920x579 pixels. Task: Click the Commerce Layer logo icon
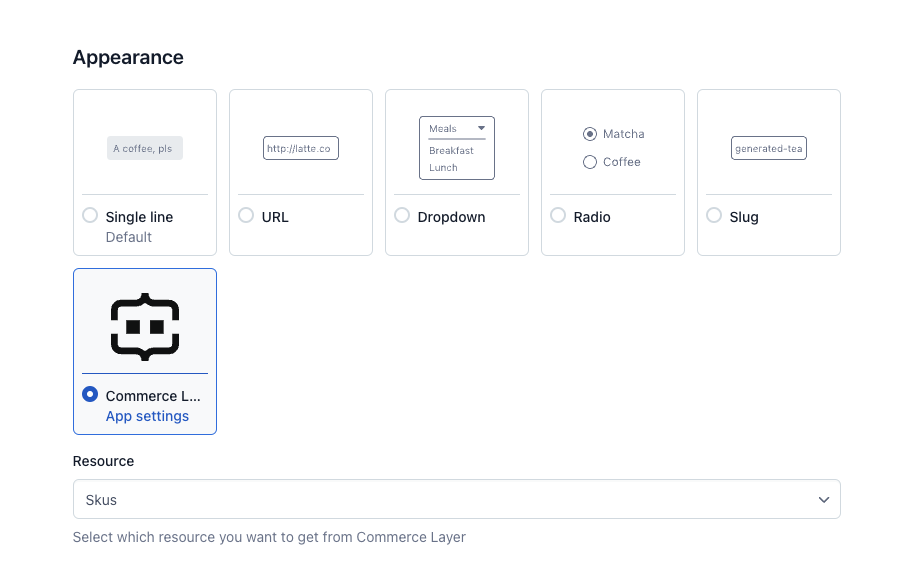145,327
